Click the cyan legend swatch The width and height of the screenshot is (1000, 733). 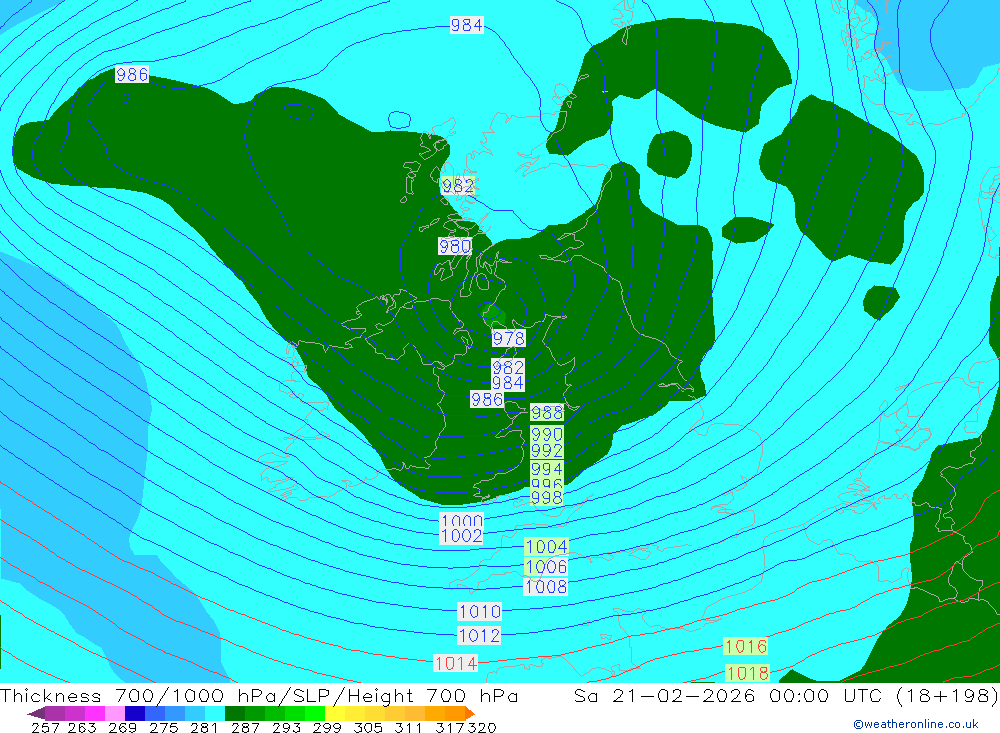pos(215,713)
